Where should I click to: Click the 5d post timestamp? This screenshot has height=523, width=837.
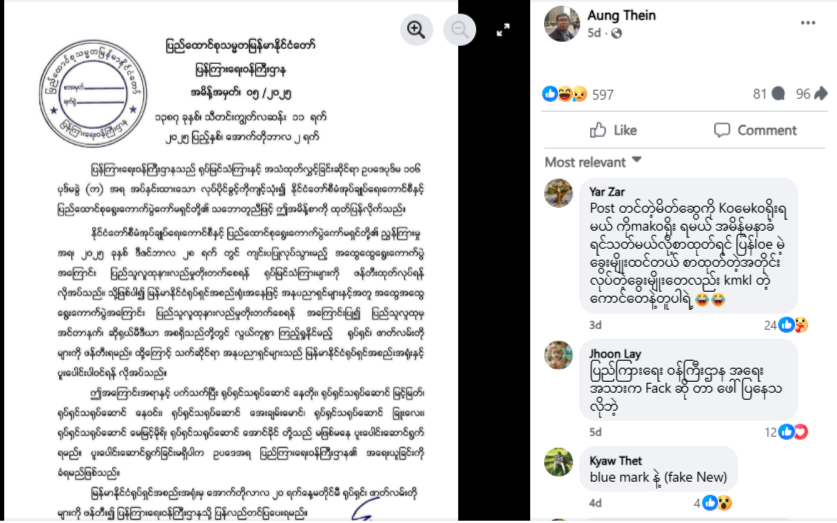pyautogui.click(x=594, y=33)
